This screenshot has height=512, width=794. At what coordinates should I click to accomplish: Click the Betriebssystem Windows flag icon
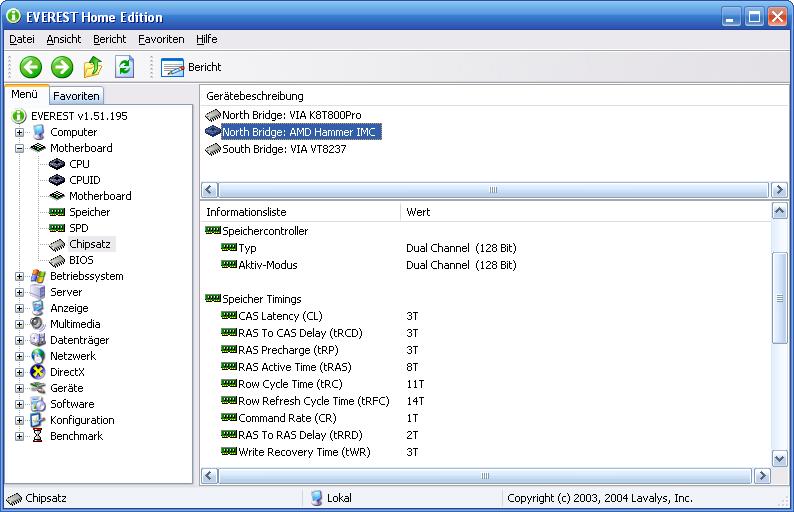click(x=38, y=277)
